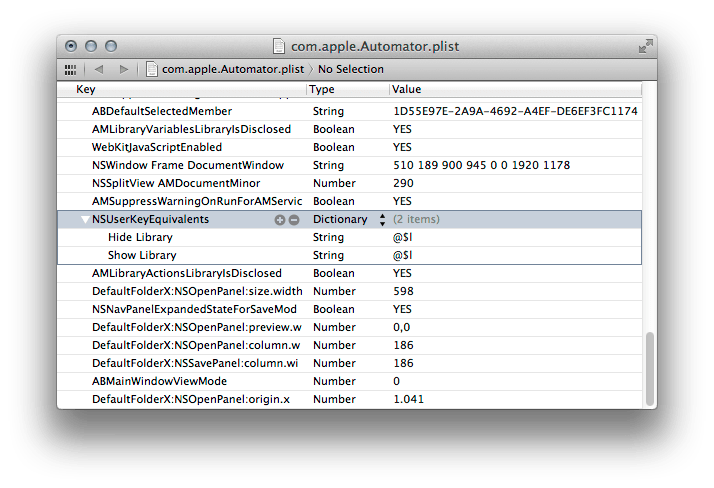Select the NSSplitView AMDocumentMinor key
Image resolution: width=714 pixels, height=488 pixels.
click(176, 183)
